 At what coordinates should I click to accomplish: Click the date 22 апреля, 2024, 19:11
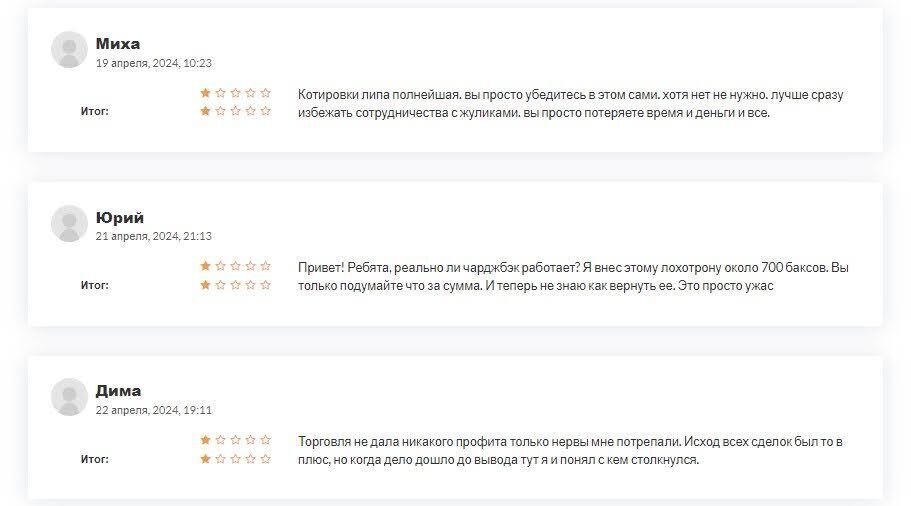tap(154, 410)
